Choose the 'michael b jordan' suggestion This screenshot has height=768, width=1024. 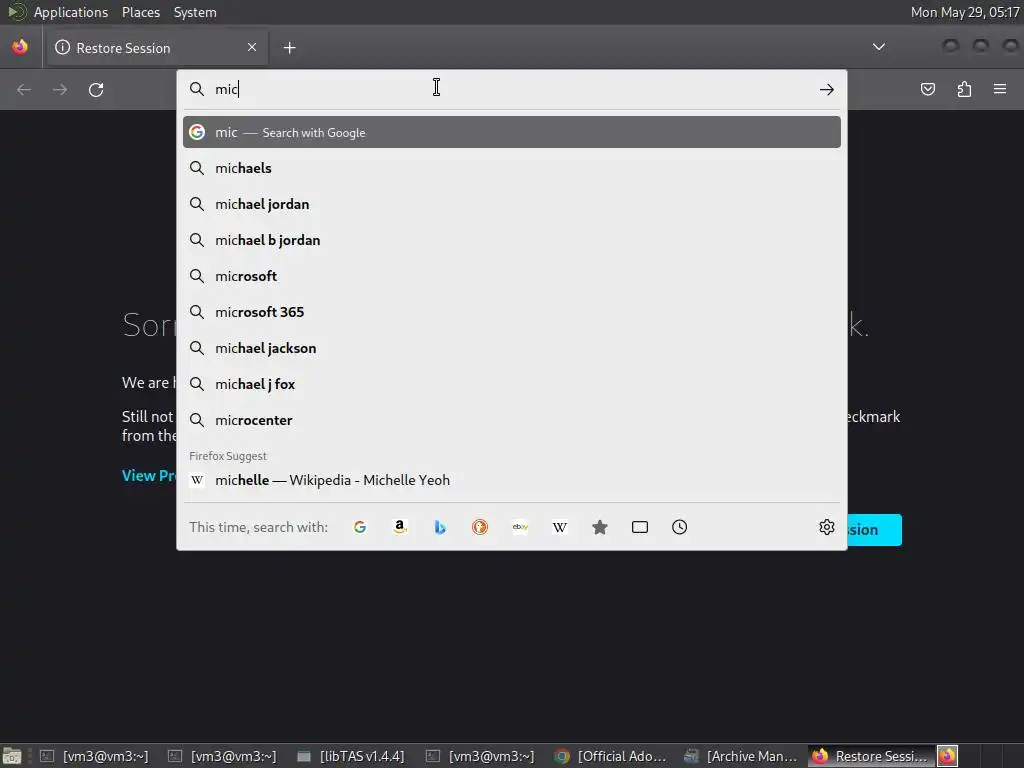click(511, 240)
